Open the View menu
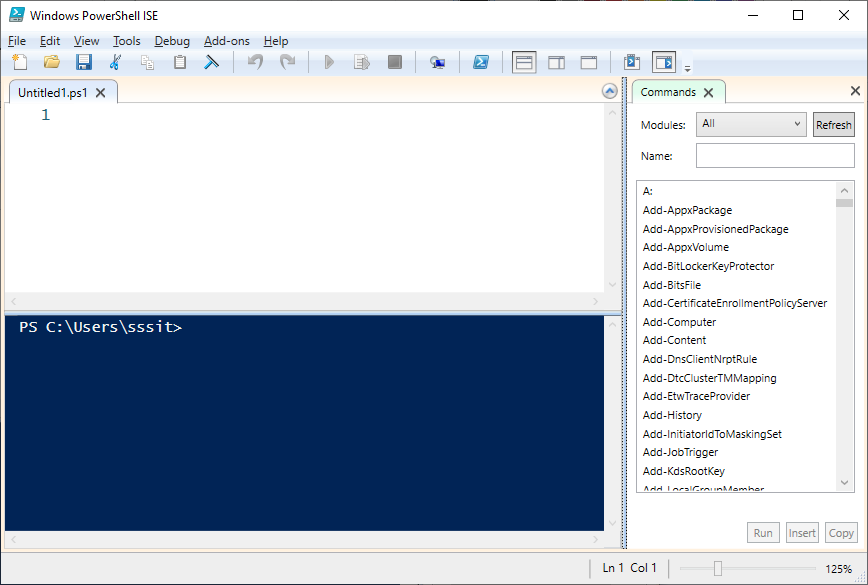868x585 pixels. point(86,41)
